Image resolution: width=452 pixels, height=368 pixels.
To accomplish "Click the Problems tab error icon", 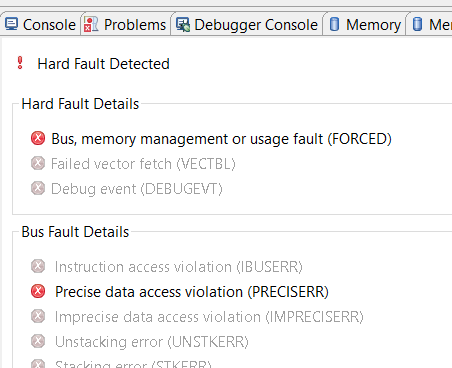I will (91, 24).
